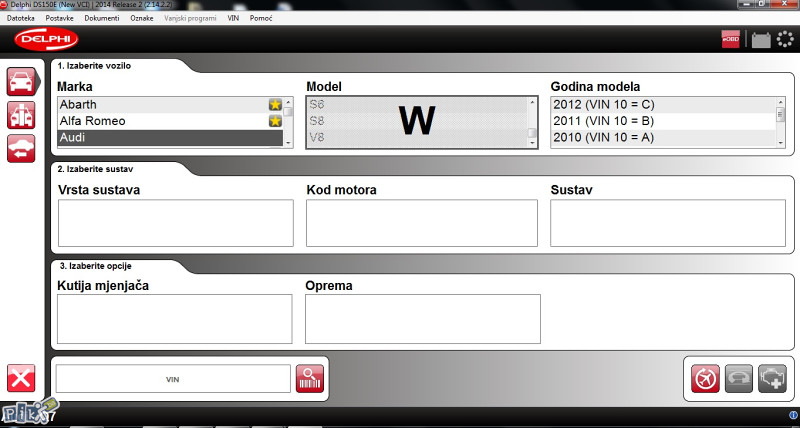Open the Postavke menu
The image size is (800, 428).
(59, 18)
